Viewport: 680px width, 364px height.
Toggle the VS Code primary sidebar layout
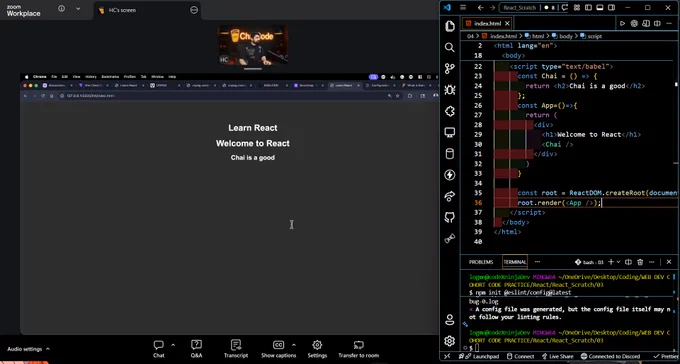click(x=588, y=7)
